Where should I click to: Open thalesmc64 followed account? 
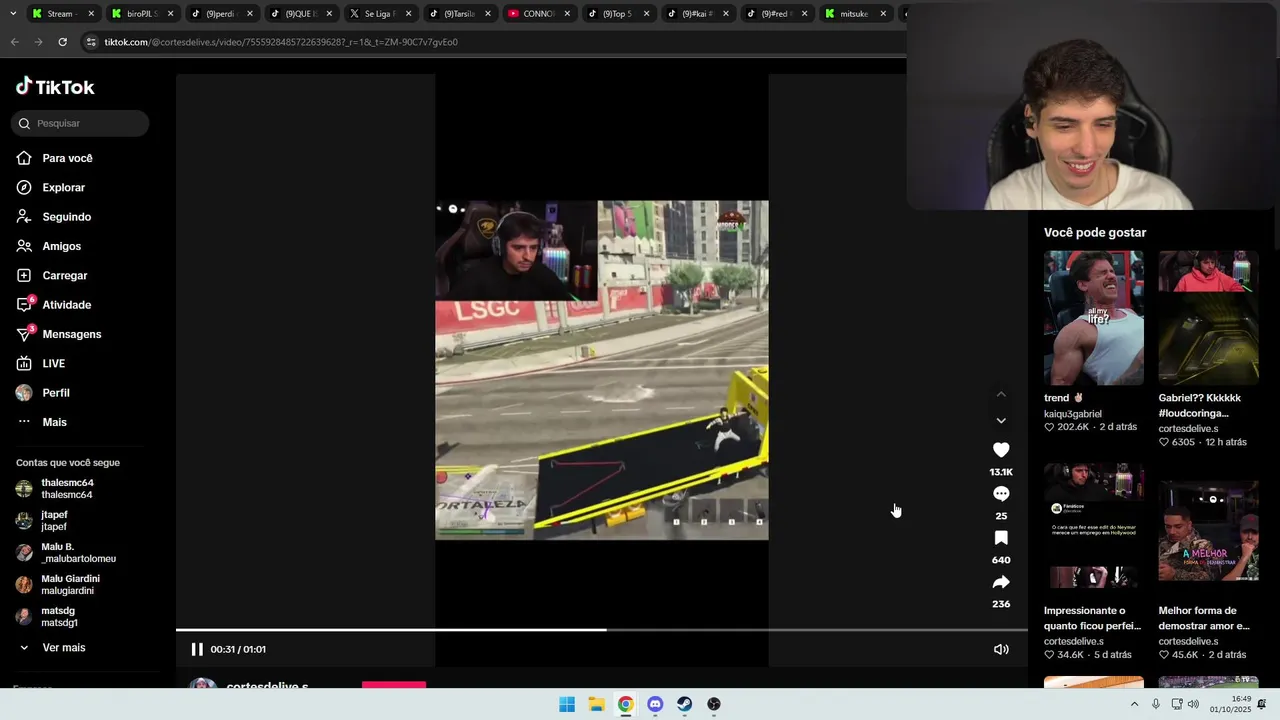67,489
